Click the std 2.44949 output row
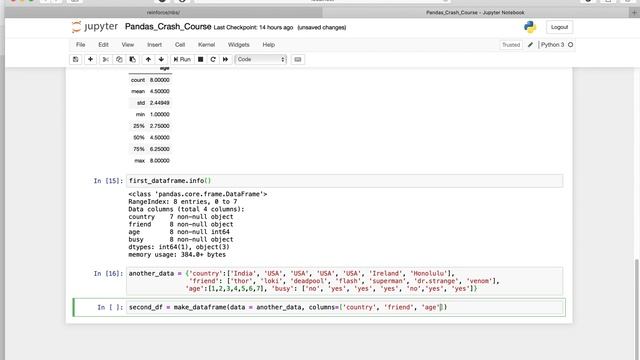 coord(150,103)
